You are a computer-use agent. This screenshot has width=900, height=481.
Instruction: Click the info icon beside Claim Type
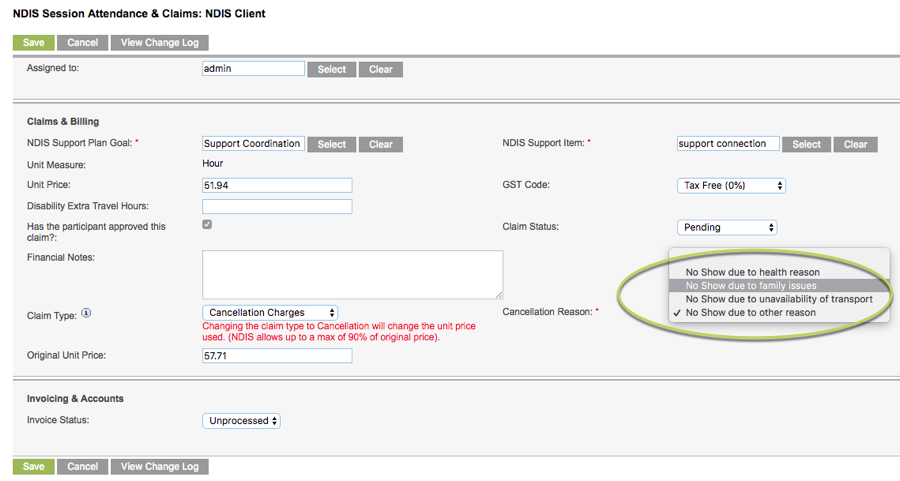point(86,313)
